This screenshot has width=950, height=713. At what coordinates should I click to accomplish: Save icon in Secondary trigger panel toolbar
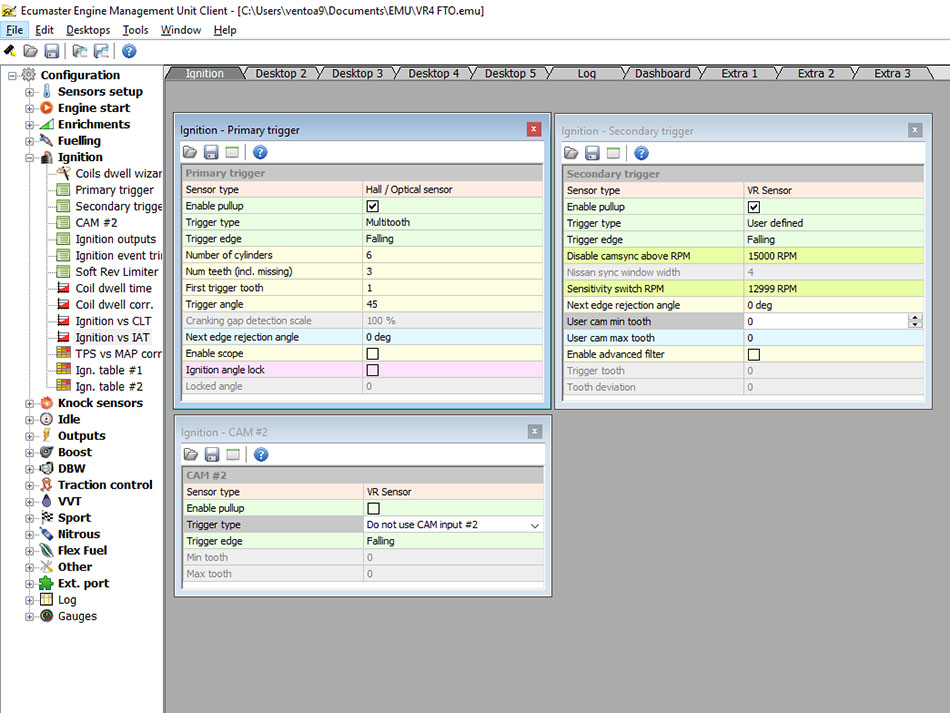tap(592, 153)
